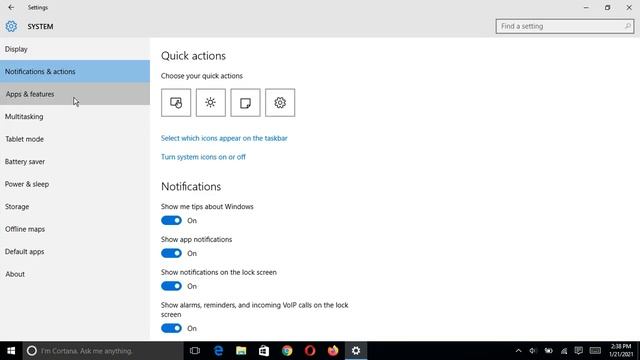Click the Find a setting search box
Viewport: 640px width, 360px height.
click(565, 26)
